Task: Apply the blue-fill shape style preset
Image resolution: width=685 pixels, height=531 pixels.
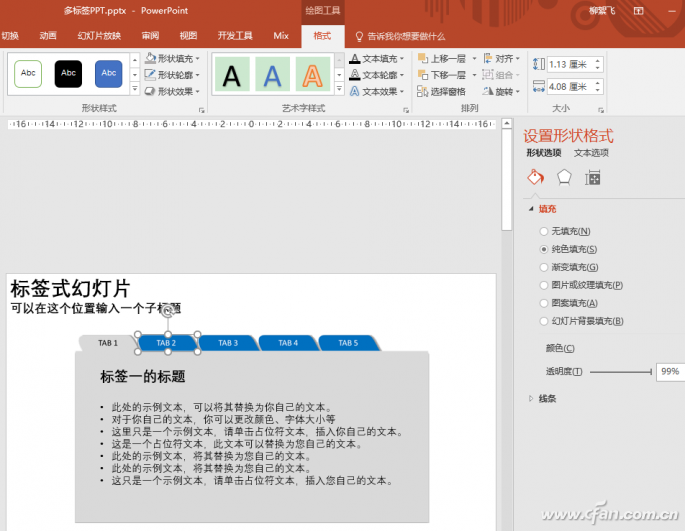Action: [x=108, y=73]
